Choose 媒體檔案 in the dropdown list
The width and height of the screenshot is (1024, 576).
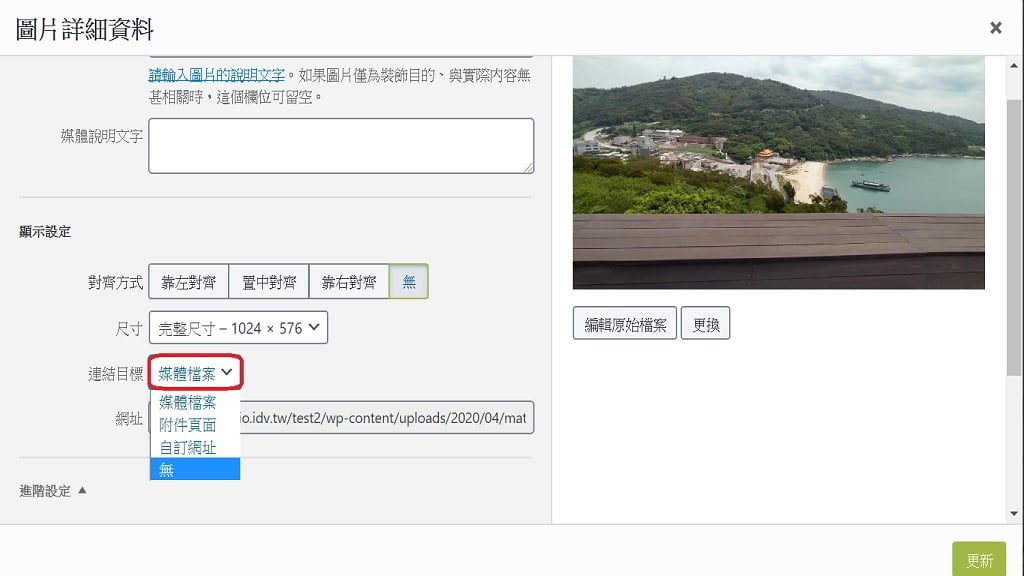[188, 403]
